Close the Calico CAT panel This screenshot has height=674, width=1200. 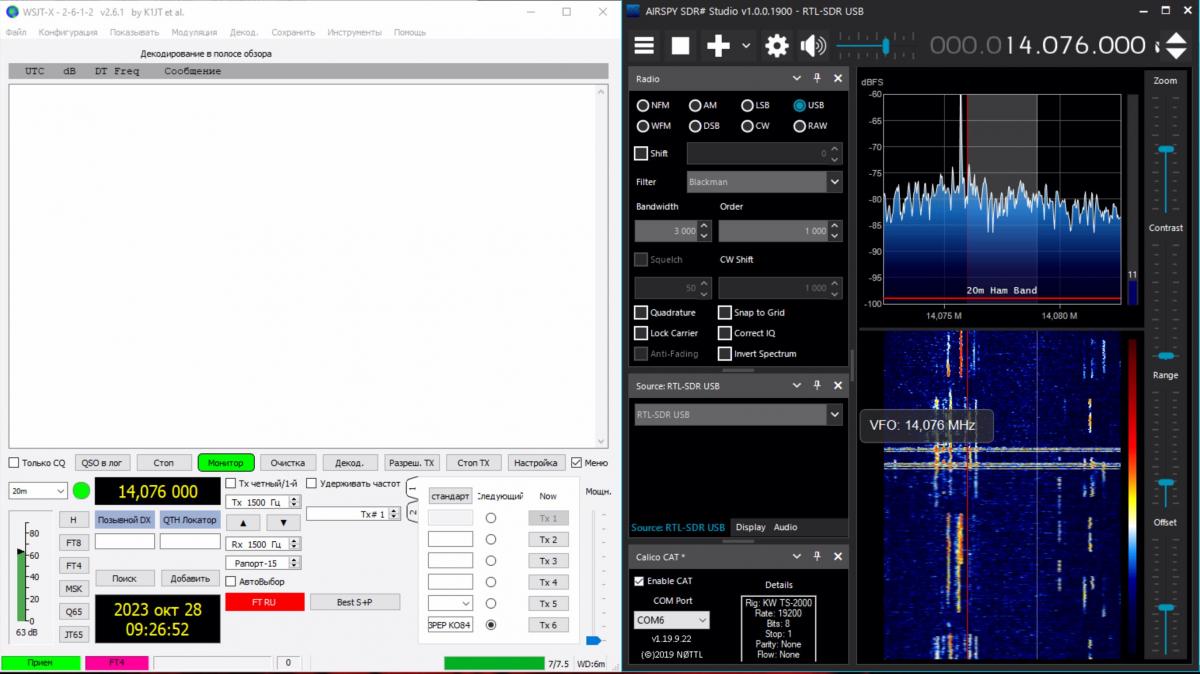[838, 556]
